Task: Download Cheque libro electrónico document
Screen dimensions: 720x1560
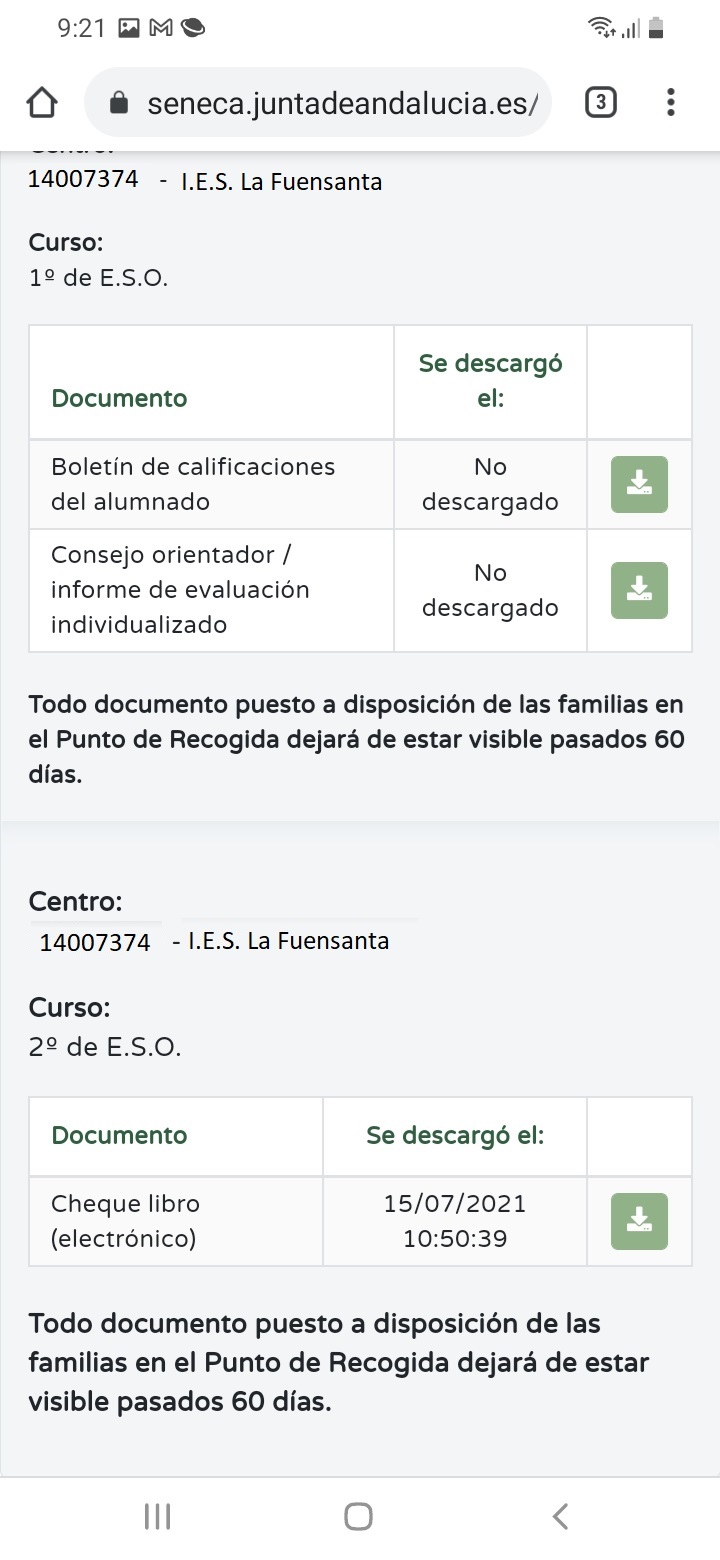Action: tap(639, 1221)
